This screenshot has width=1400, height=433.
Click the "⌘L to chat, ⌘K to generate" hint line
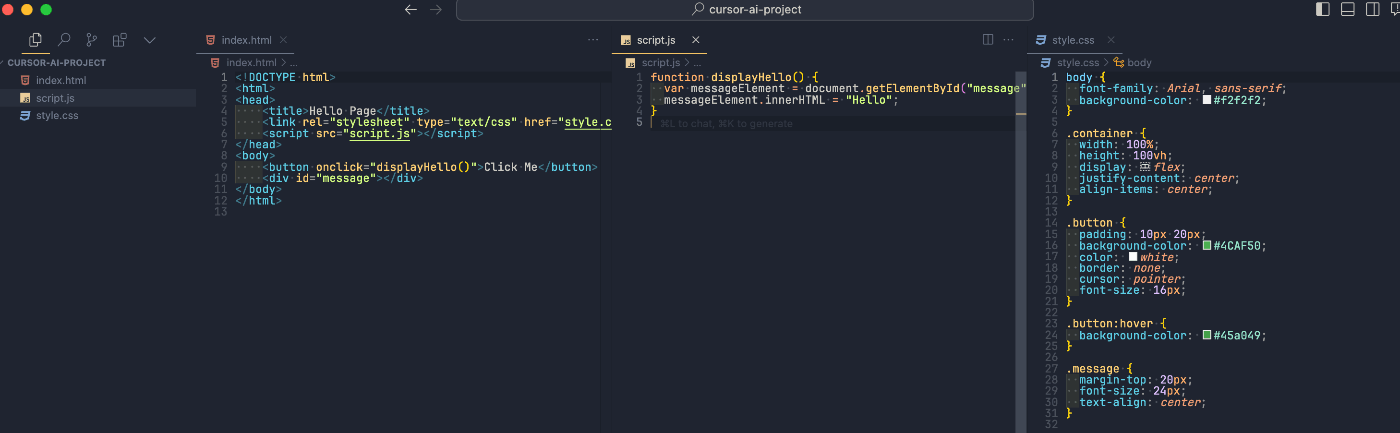coord(726,124)
